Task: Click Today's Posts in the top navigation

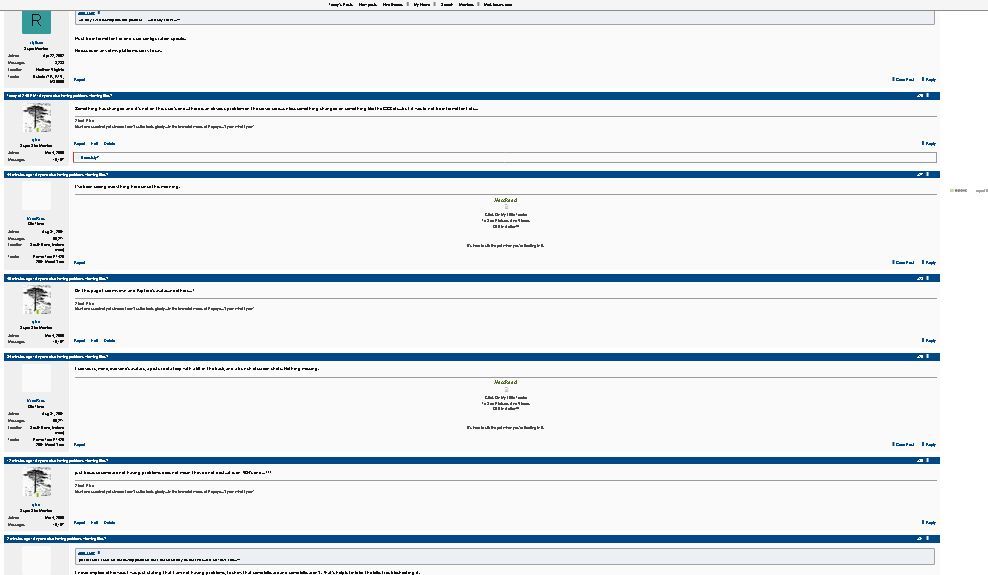Action: (341, 4)
